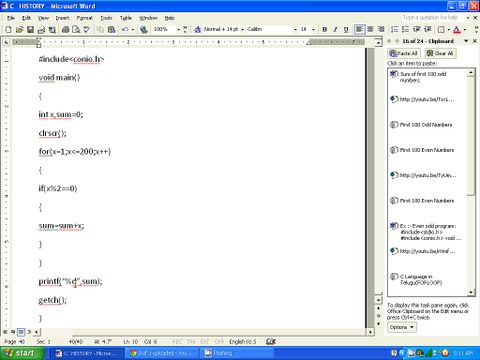
Task: Click the 'Type a question for help' box
Action: 431,18
